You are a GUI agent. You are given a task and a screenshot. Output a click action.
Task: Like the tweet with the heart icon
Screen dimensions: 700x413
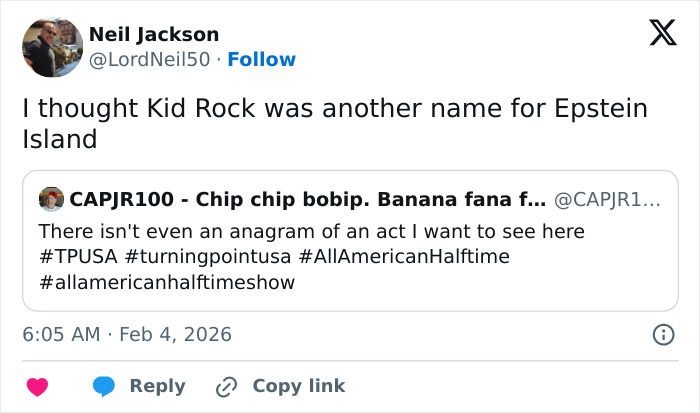[37, 386]
